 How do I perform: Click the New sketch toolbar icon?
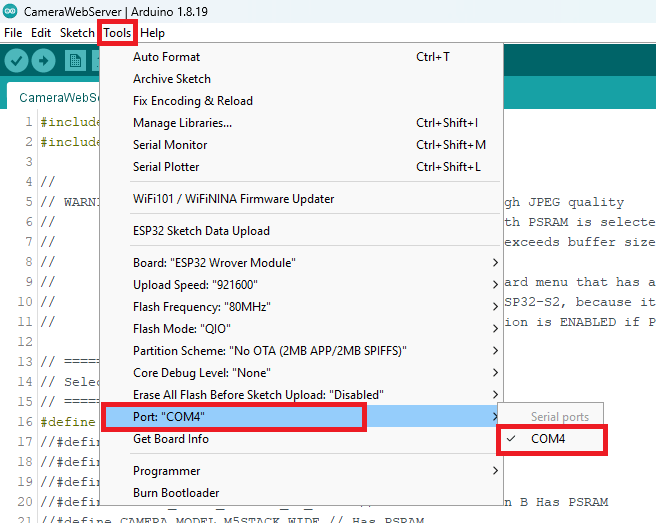point(75,61)
